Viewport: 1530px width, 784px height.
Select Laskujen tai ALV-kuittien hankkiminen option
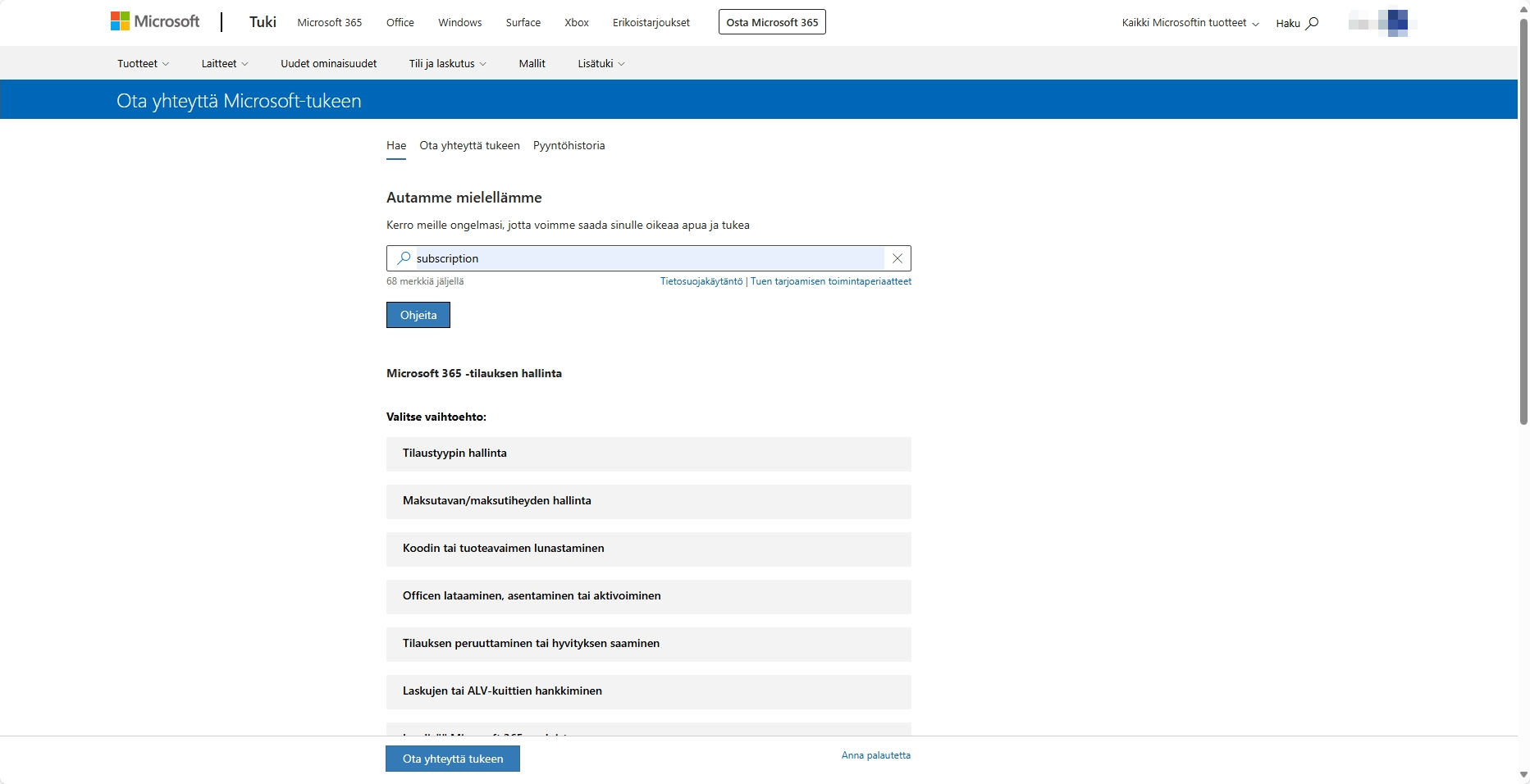pyautogui.click(x=649, y=691)
